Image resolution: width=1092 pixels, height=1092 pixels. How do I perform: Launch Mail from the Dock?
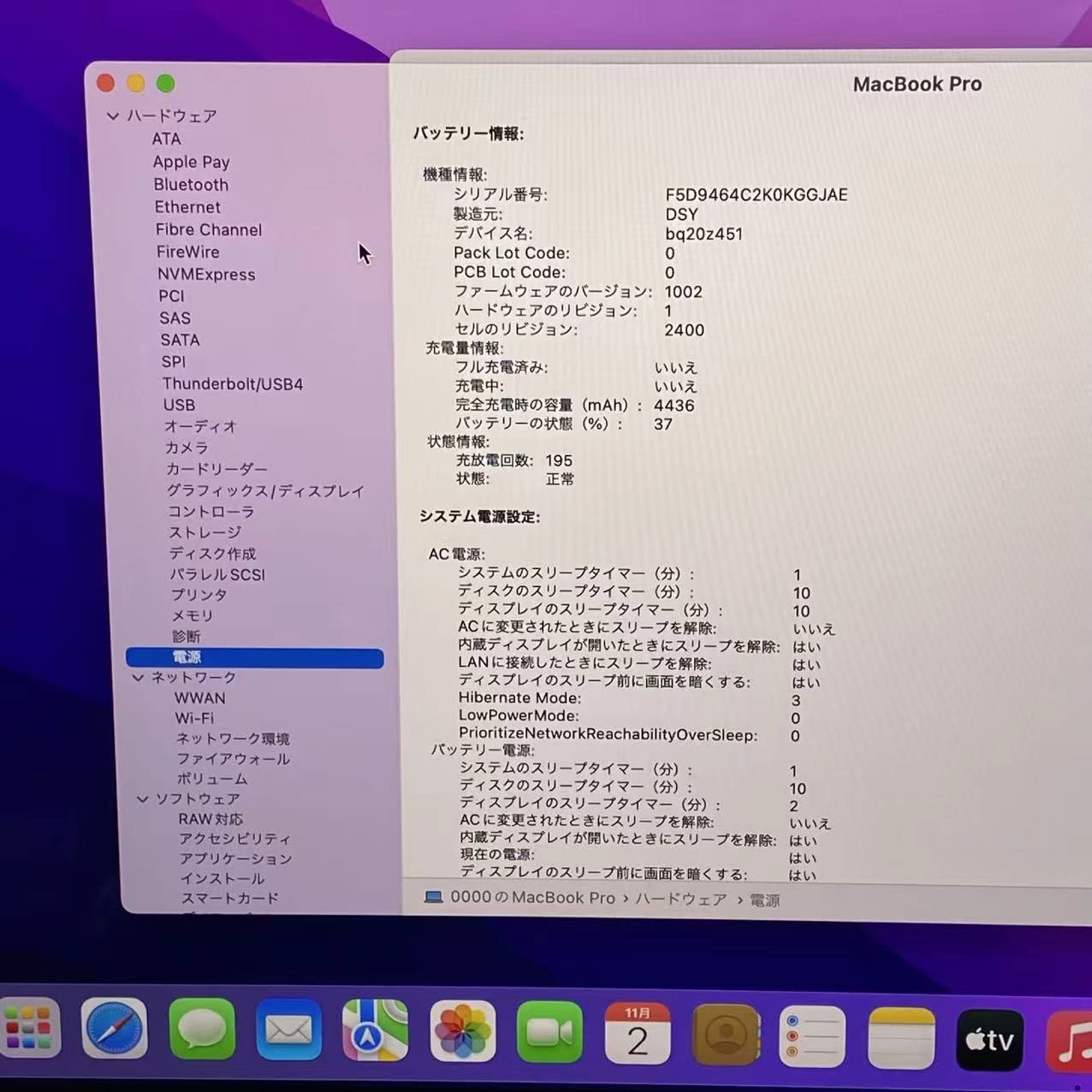coord(288,1031)
